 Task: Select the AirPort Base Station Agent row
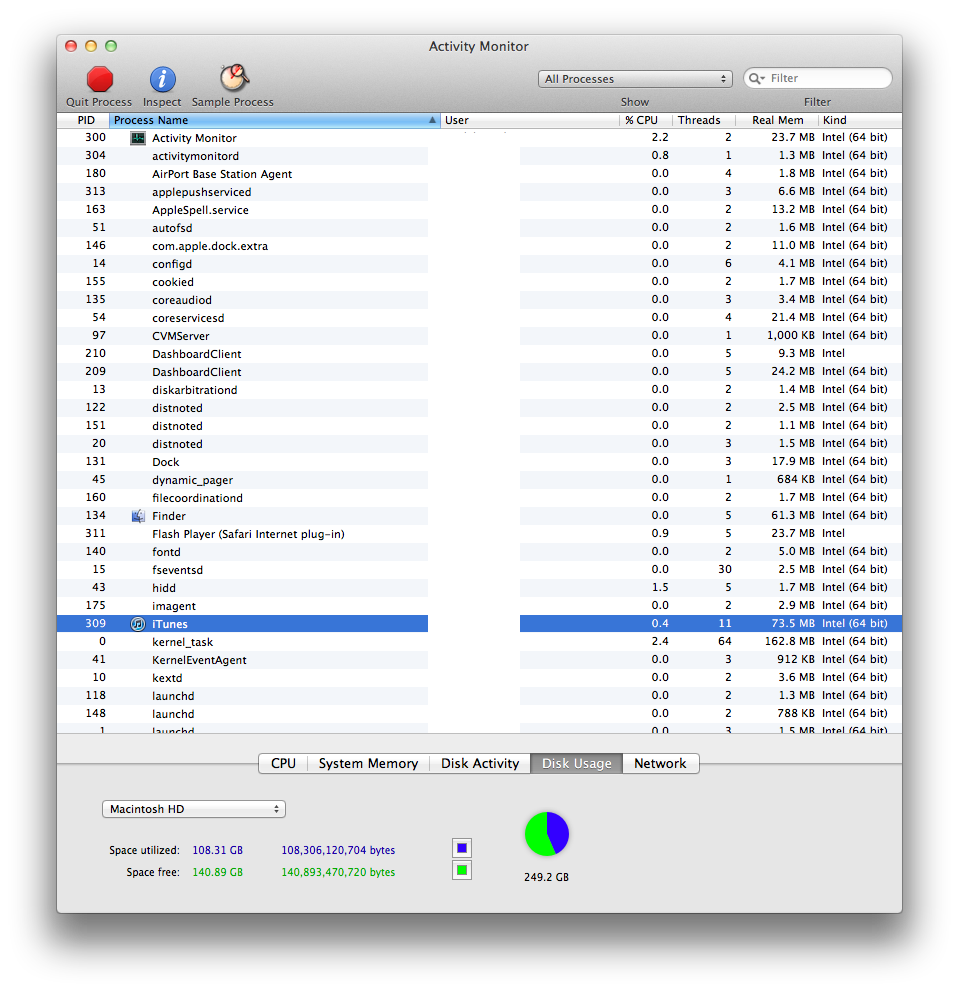[x=480, y=174]
